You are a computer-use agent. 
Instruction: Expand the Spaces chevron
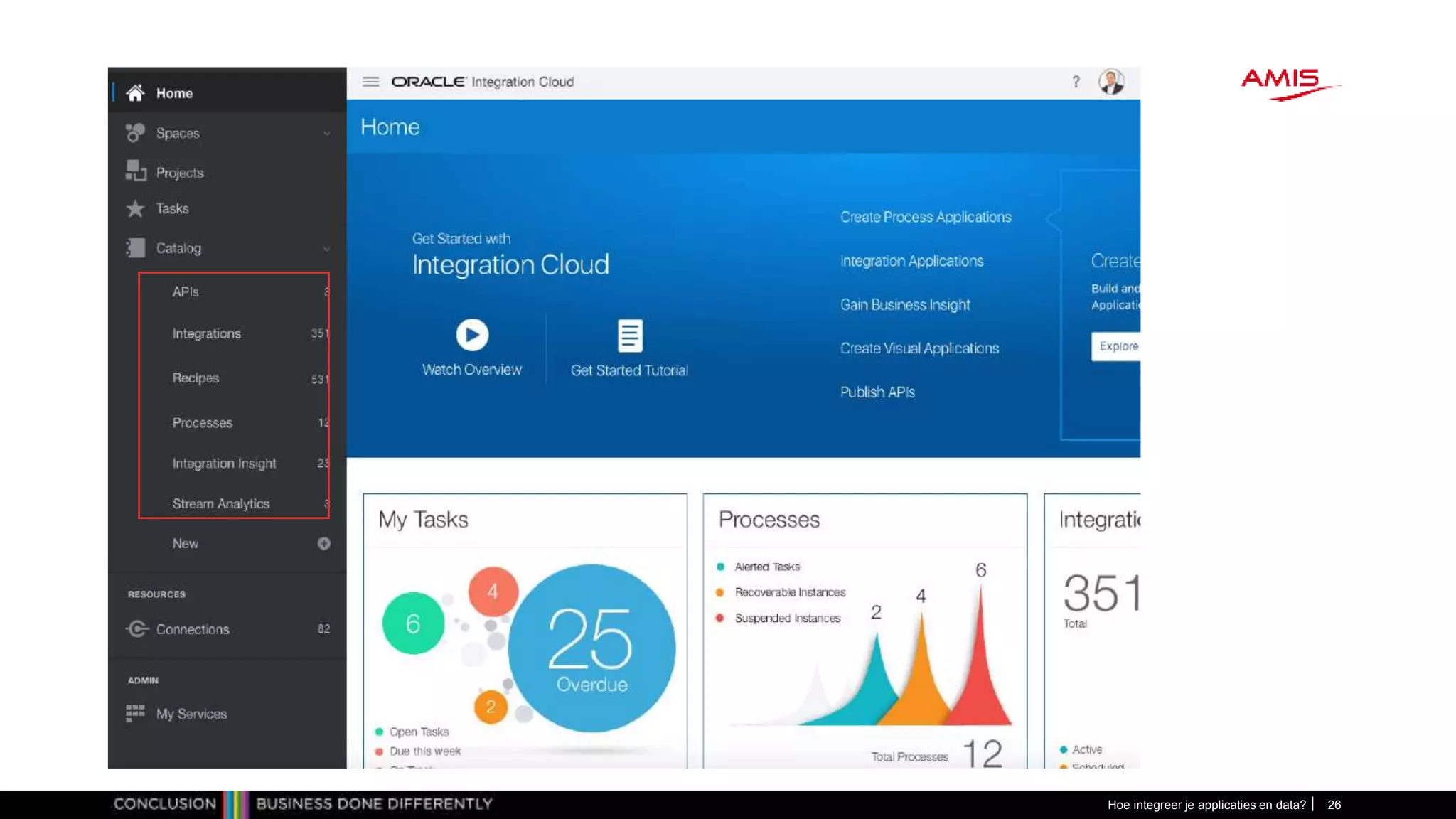point(326,134)
